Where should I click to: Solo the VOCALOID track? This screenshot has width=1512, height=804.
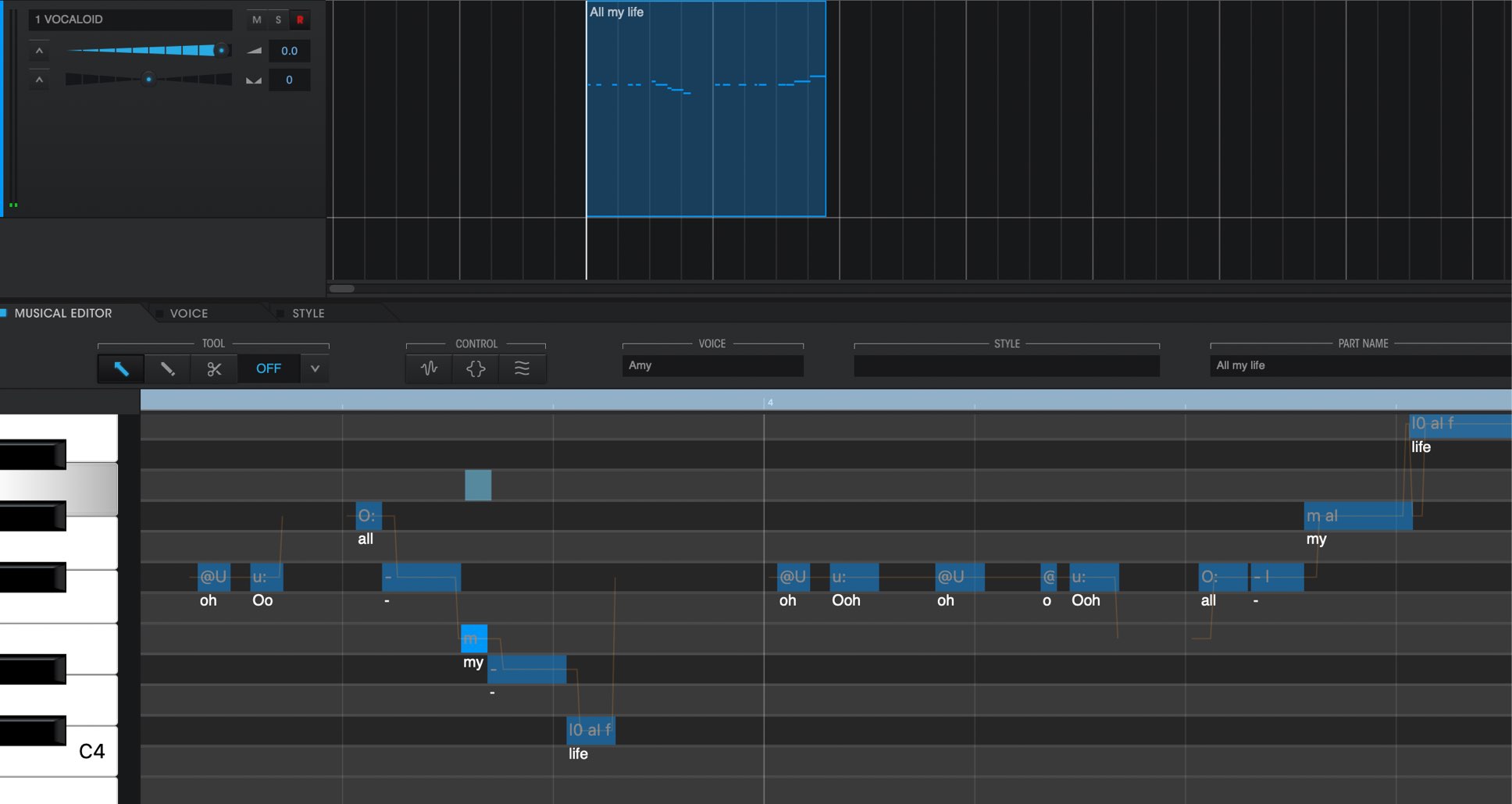pos(278,20)
